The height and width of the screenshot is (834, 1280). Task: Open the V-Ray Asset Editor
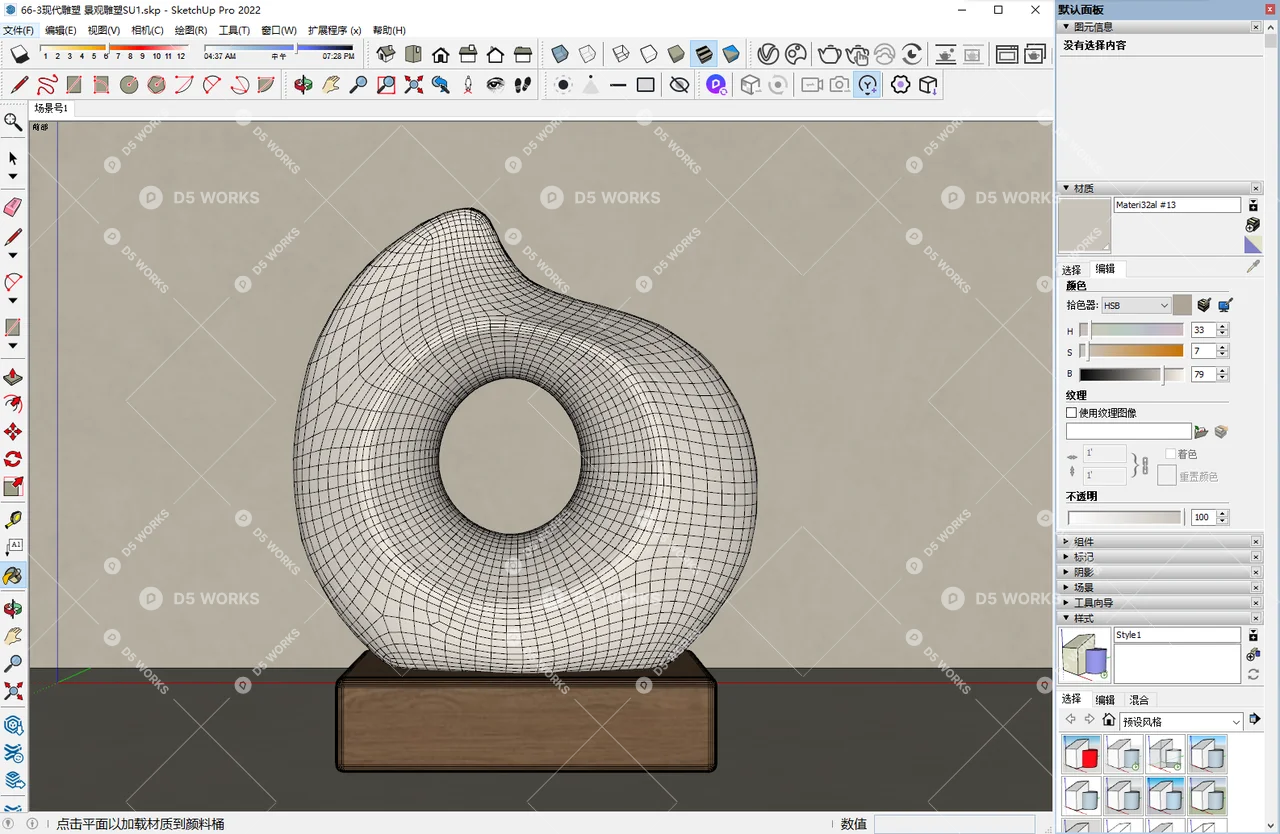[768, 54]
